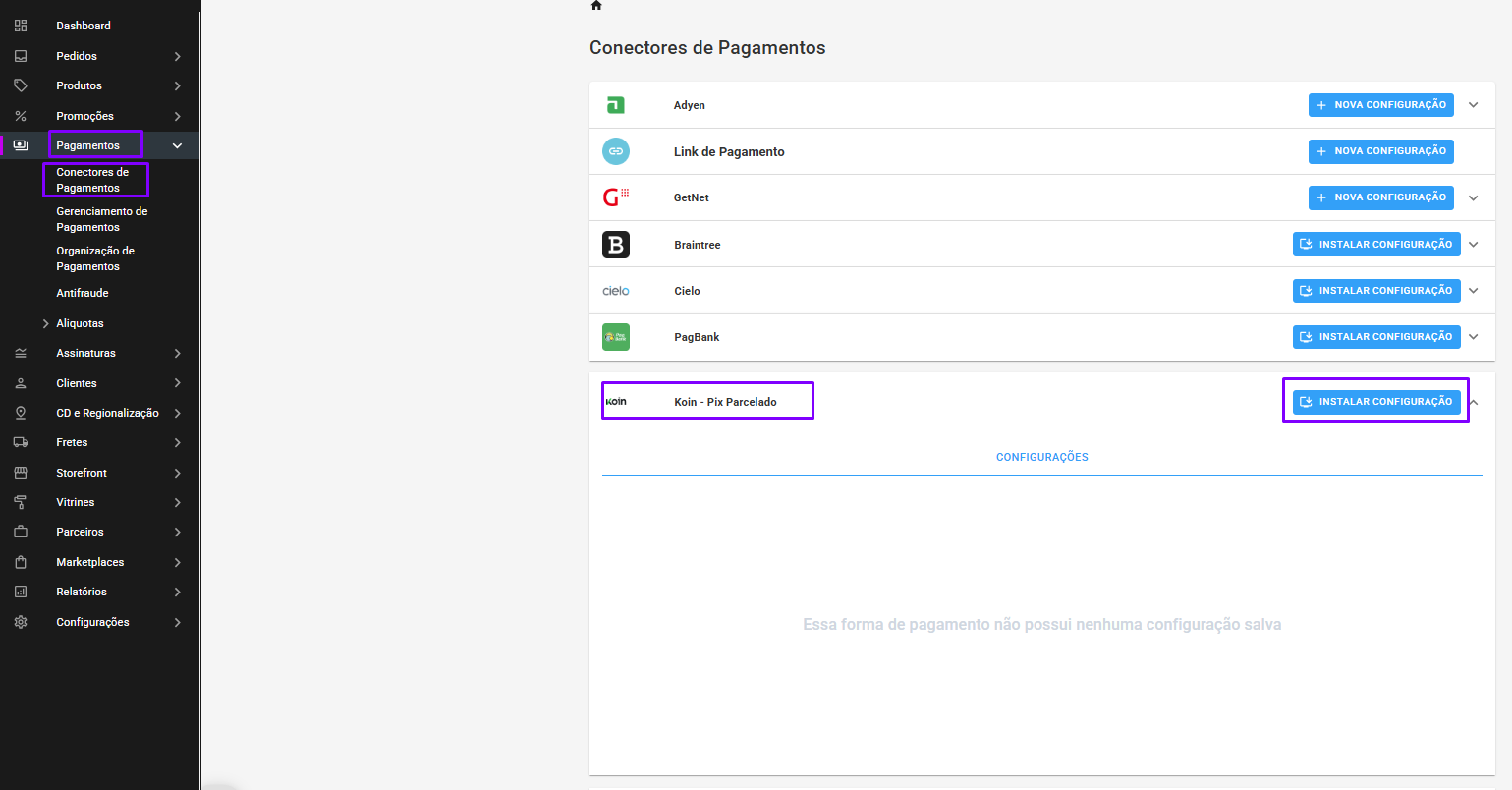The image size is (1512, 790).
Task: Click the Assinaturas icon in sidebar
Action: point(21,353)
